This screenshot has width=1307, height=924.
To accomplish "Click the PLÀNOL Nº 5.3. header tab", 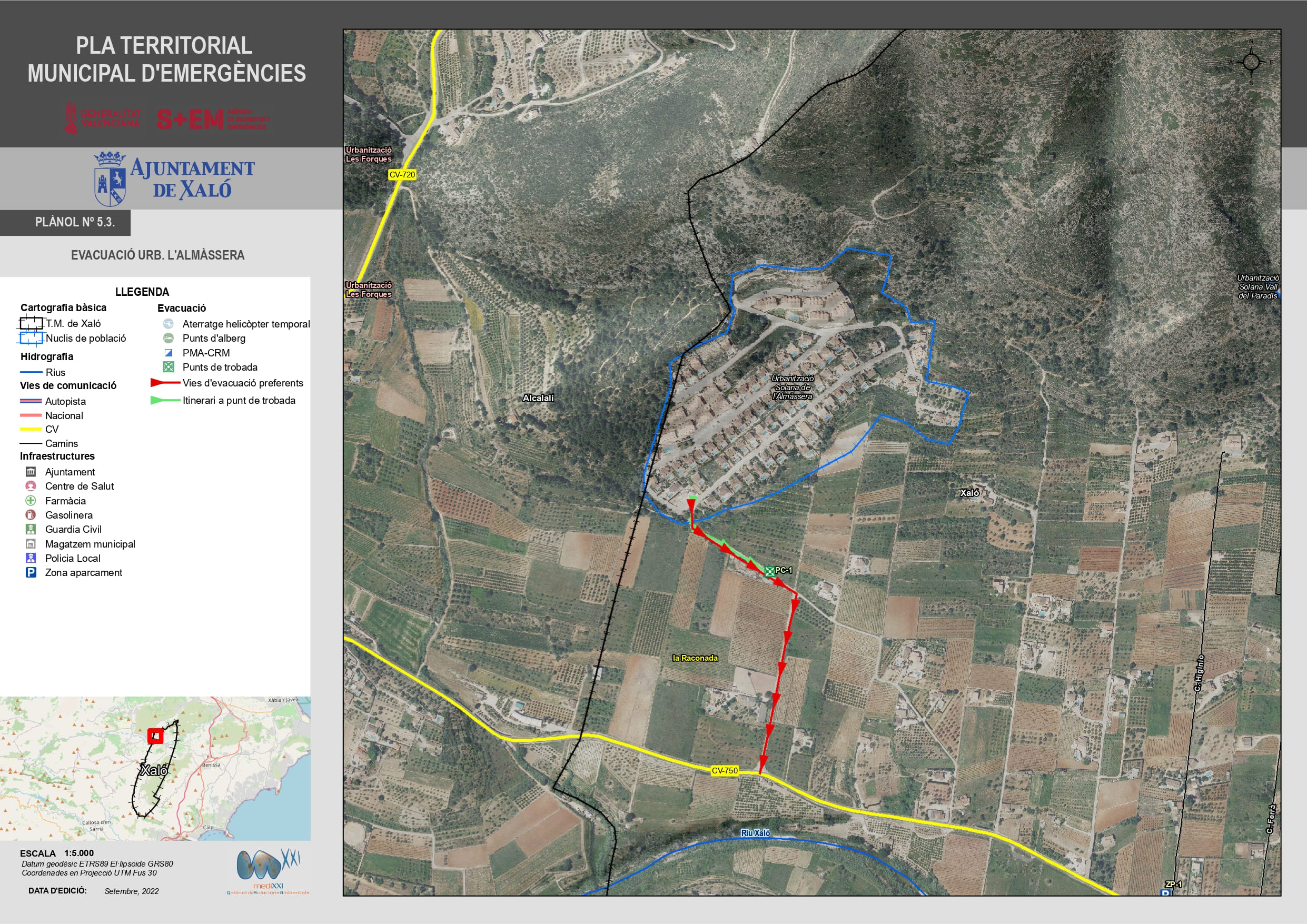I will coord(75,222).
